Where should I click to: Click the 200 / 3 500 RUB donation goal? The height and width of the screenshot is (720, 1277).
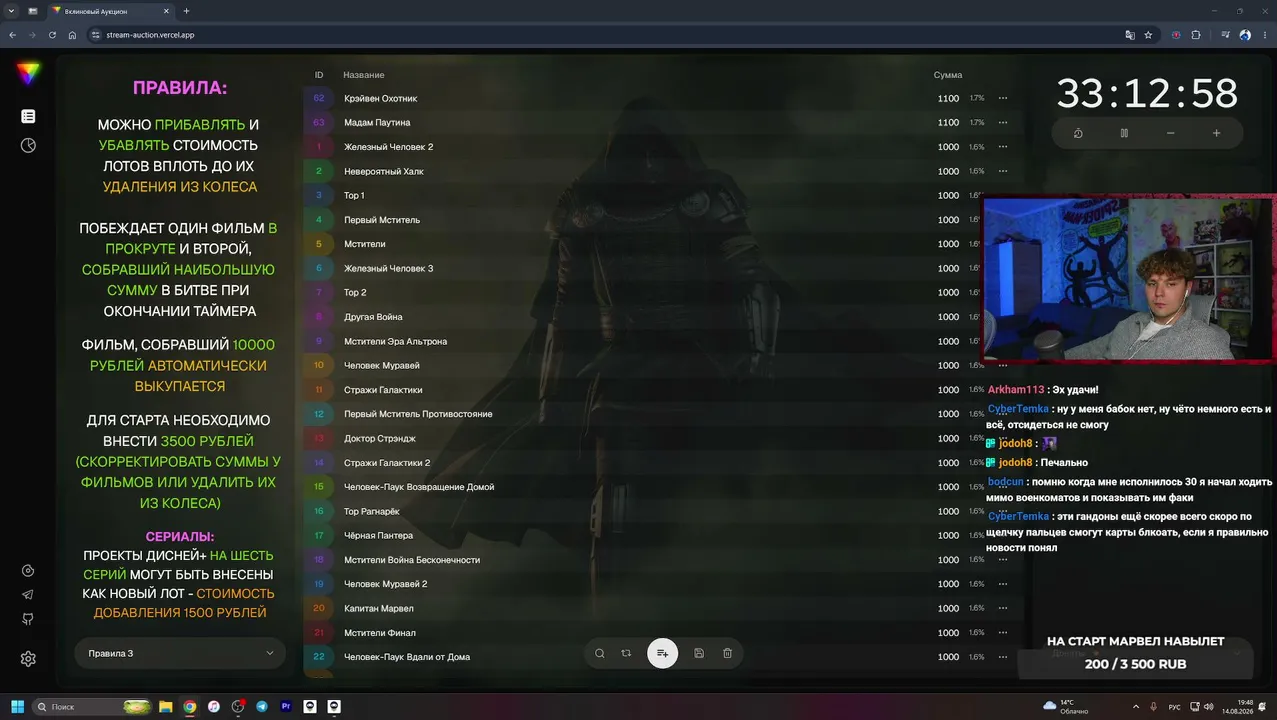click(1135, 664)
